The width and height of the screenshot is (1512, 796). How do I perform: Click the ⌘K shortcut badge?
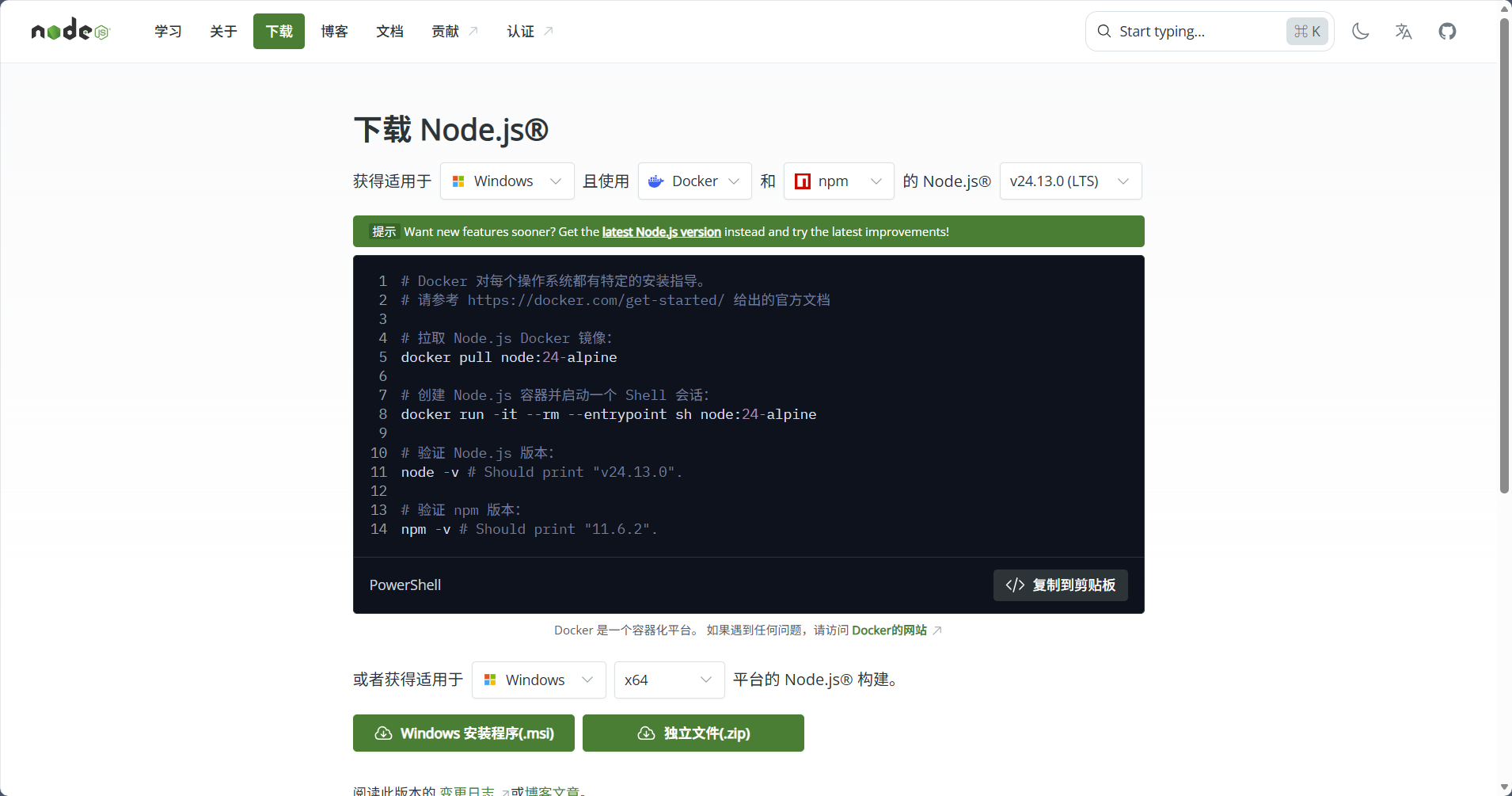point(1307,32)
